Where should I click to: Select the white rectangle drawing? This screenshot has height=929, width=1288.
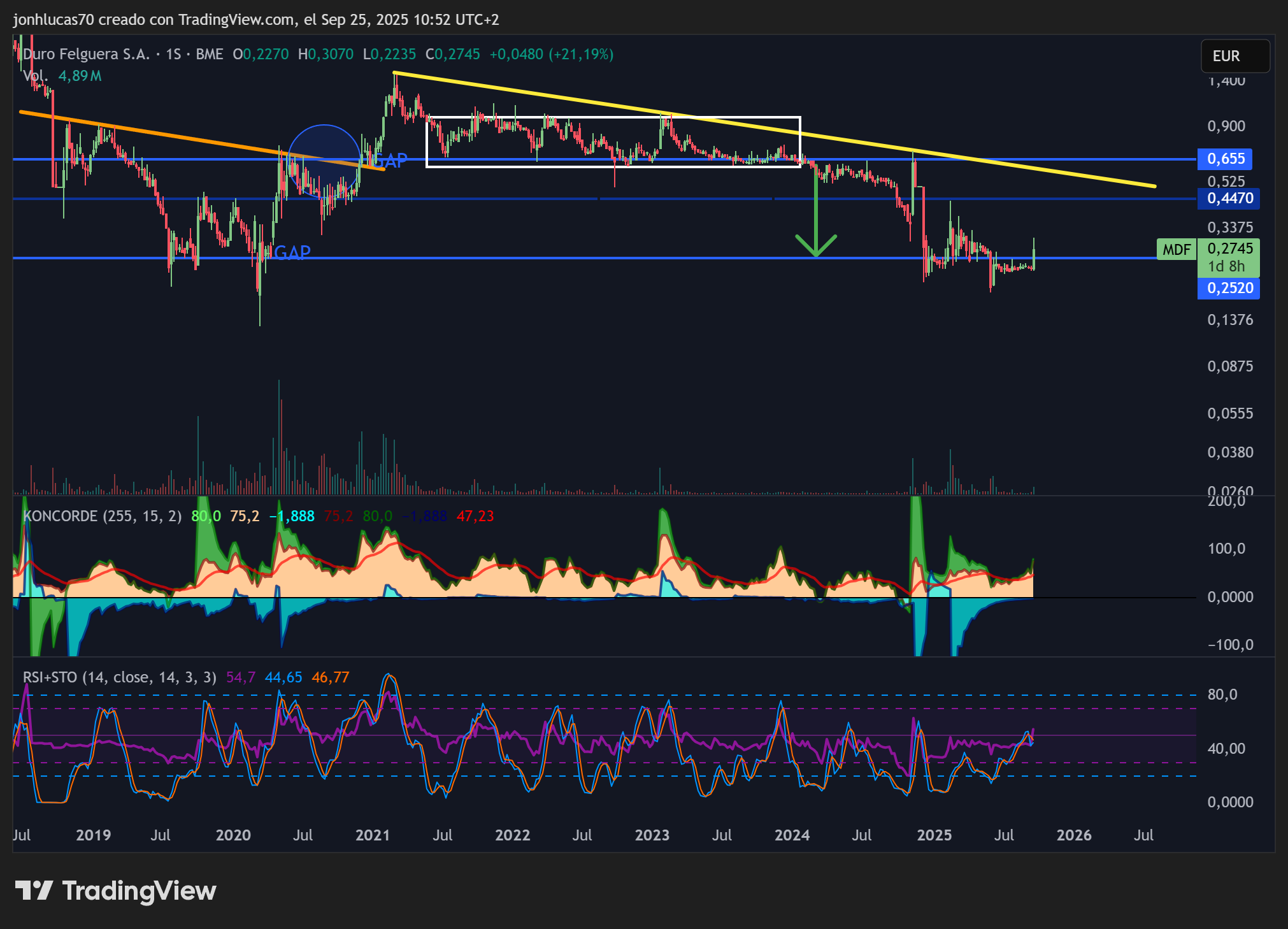pyautogui.click(x=613, y=142)
